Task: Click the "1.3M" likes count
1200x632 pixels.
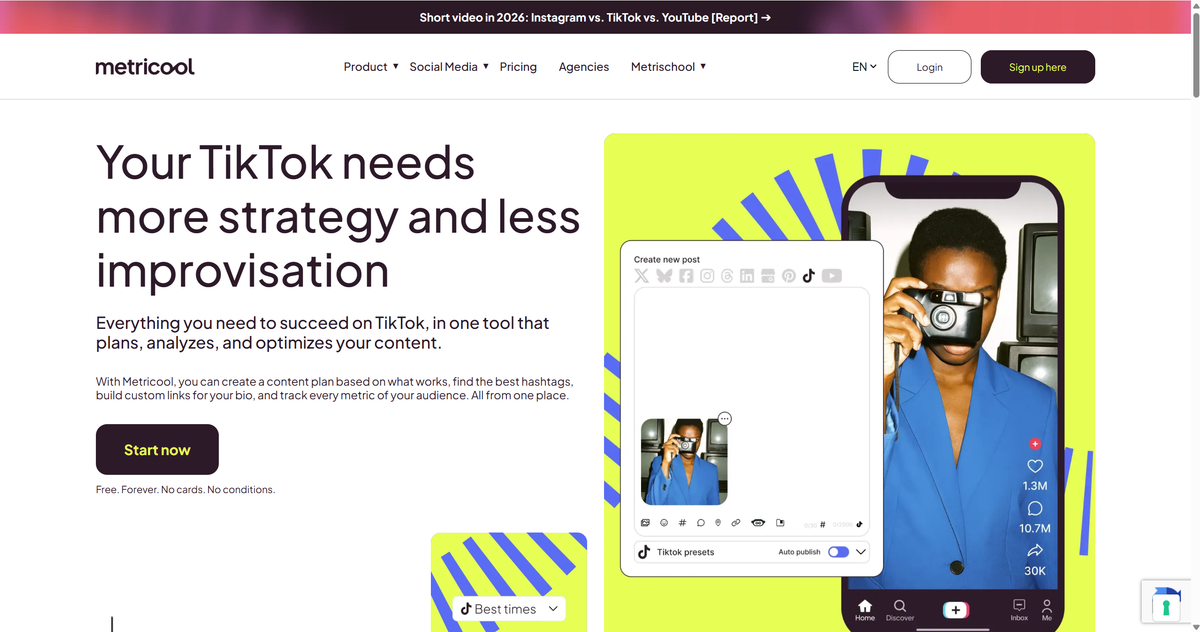Action: coord(1035,486)
